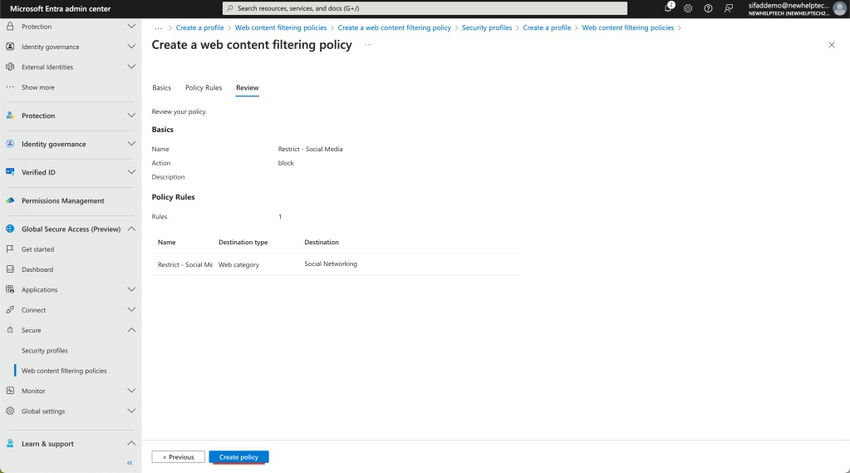Screen dimensions: 850x473
Task: Open the user account avatar
Action: [x=839, y=8]
